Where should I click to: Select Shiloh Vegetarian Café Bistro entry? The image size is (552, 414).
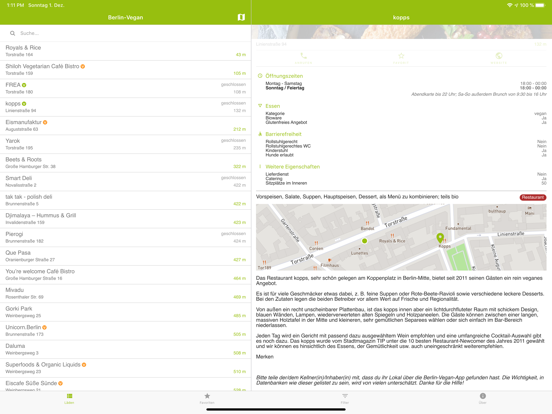(125, 70)
